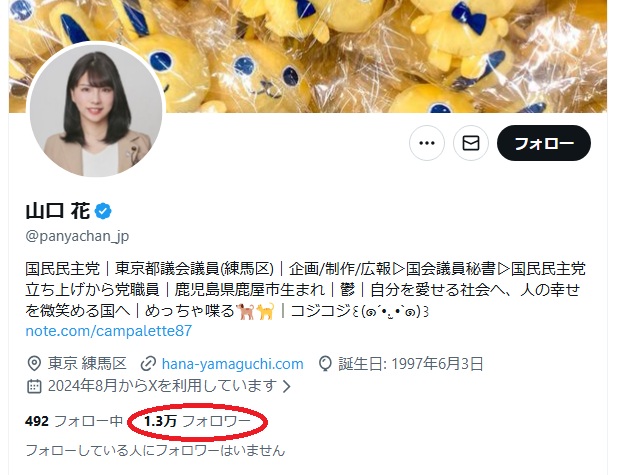The height and width of the screenshot is (475, 625).
Task: Click the 誕生日: 1997年6月3日 birthday text
Action: (x=411, y=364)
